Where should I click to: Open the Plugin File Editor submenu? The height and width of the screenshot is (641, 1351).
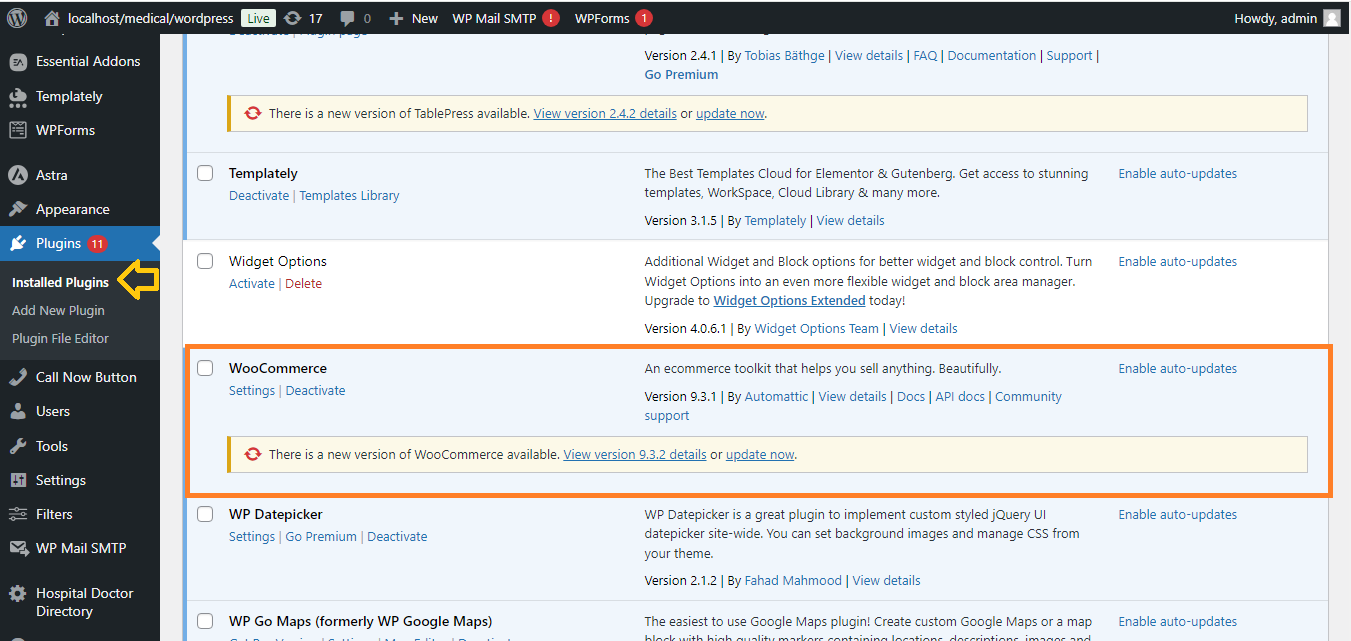60,339
